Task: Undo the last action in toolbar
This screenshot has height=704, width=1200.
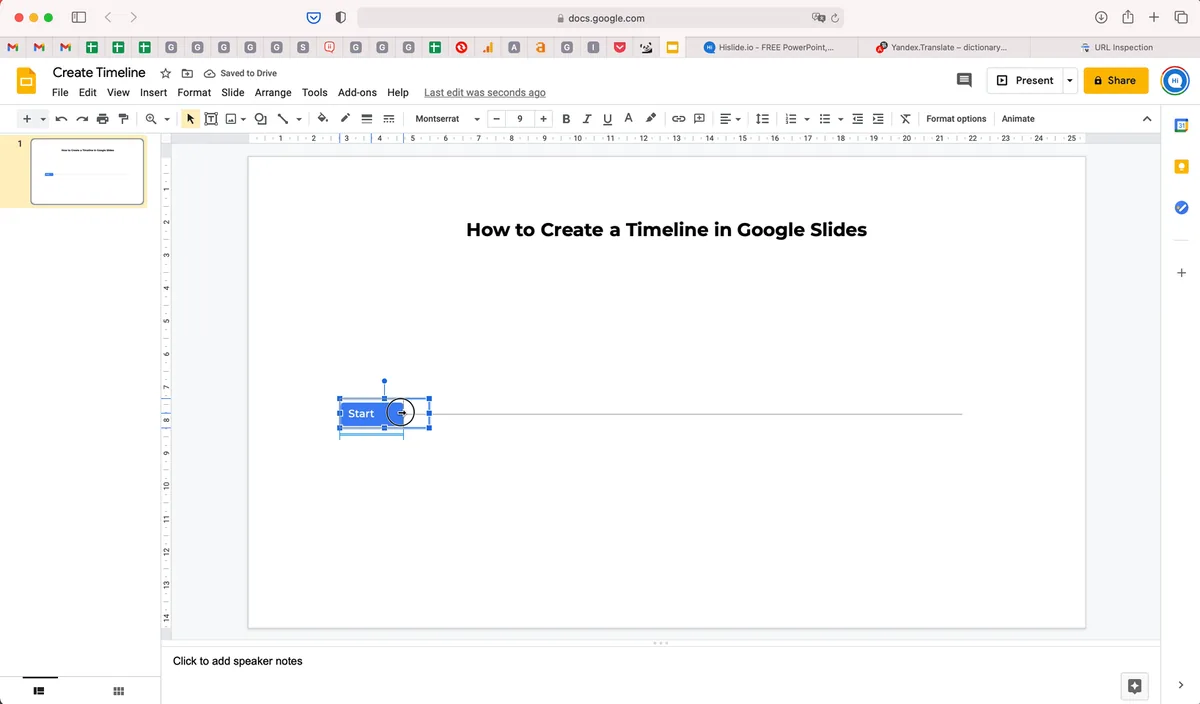Action: tap(62, 119)
